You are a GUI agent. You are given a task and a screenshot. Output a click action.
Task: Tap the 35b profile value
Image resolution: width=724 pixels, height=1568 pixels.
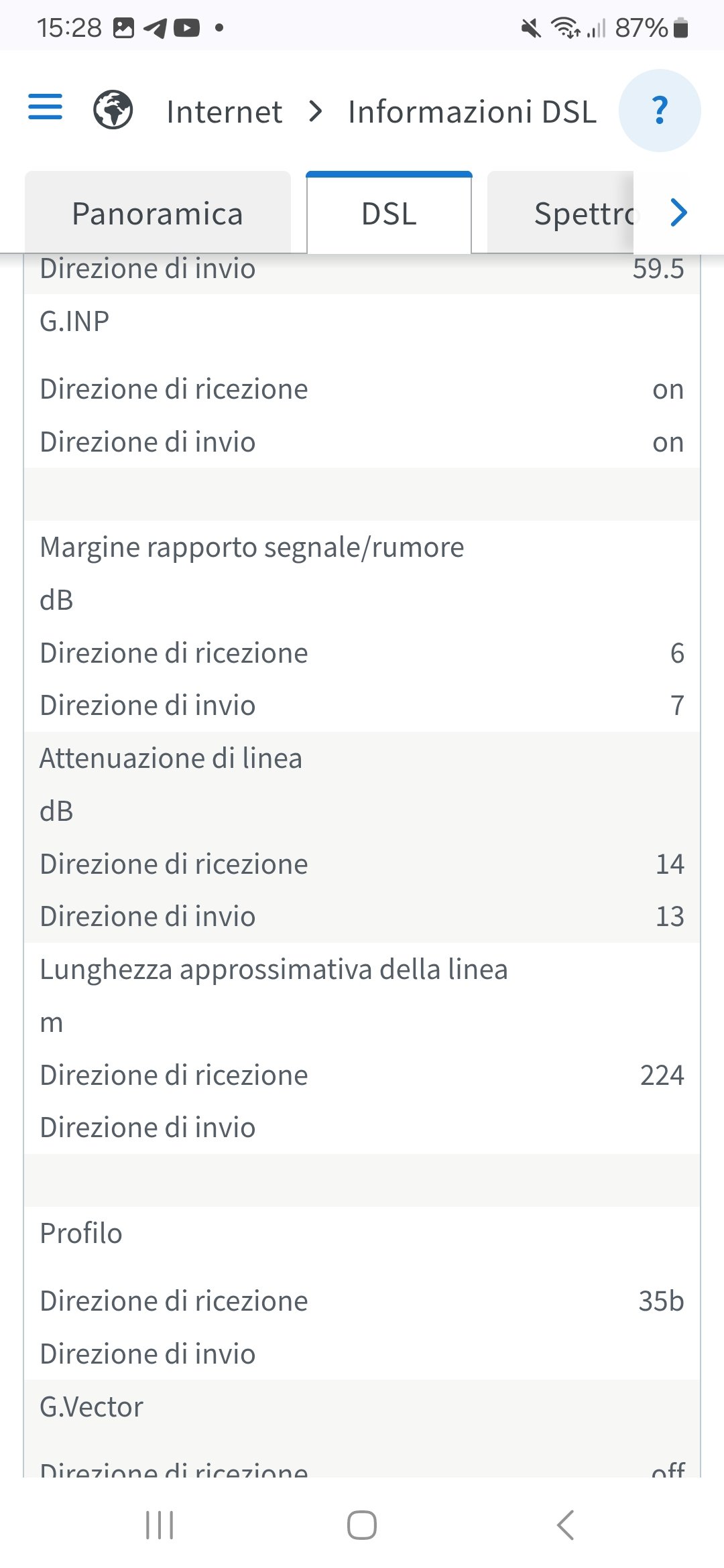click(661, 1301)
